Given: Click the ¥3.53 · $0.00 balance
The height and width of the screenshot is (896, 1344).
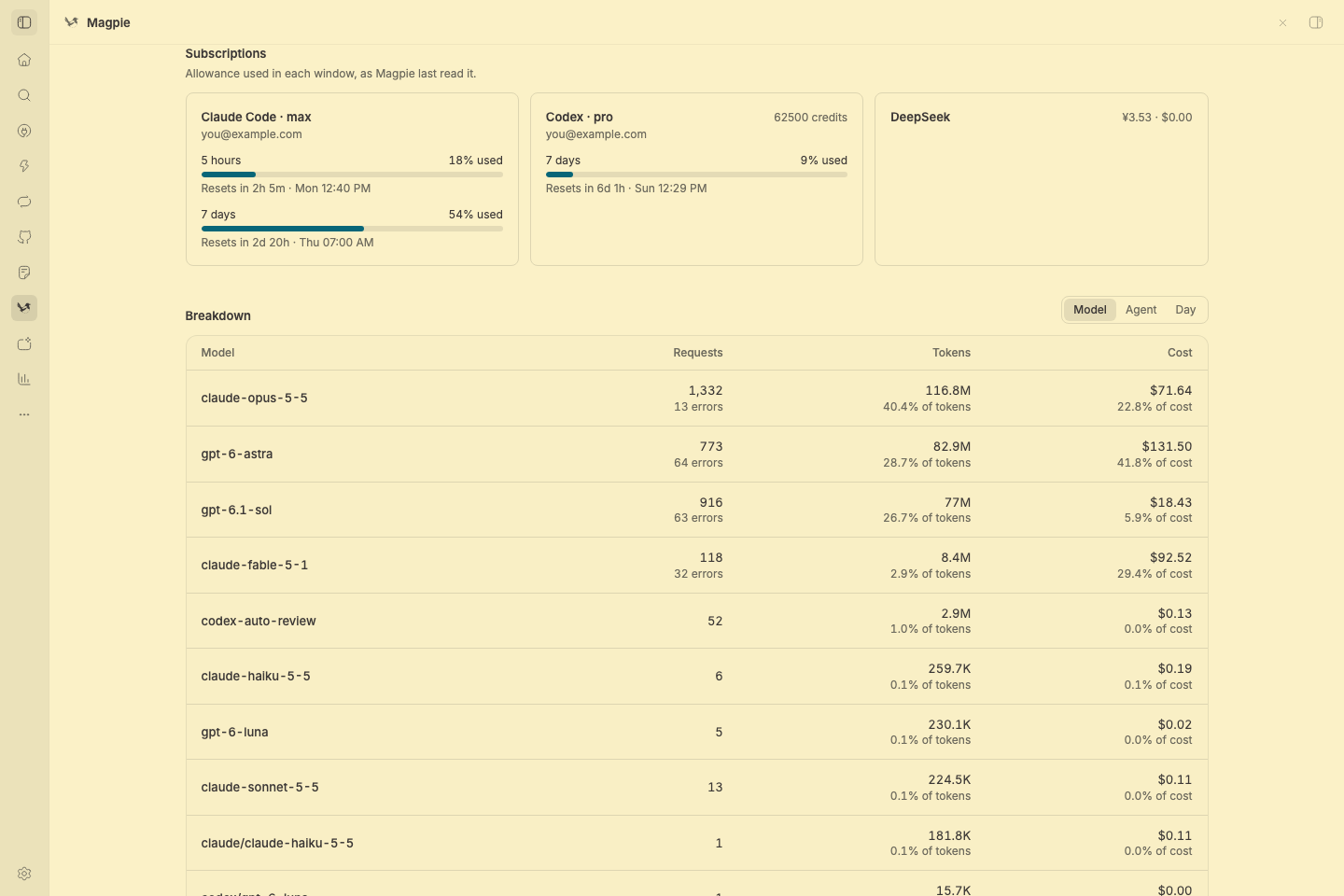Looking at the screenshot, I should [1156, 118].
